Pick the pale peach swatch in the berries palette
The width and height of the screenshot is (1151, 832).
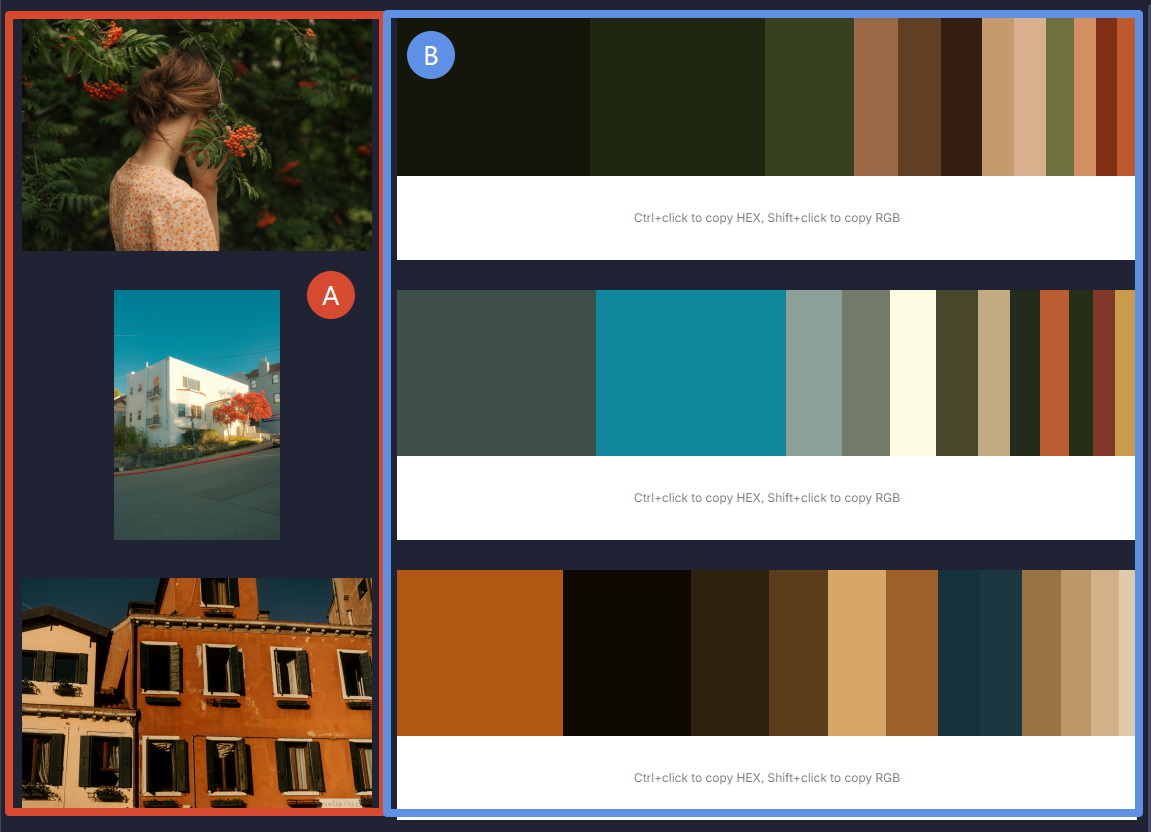[x=1030, y=97]
